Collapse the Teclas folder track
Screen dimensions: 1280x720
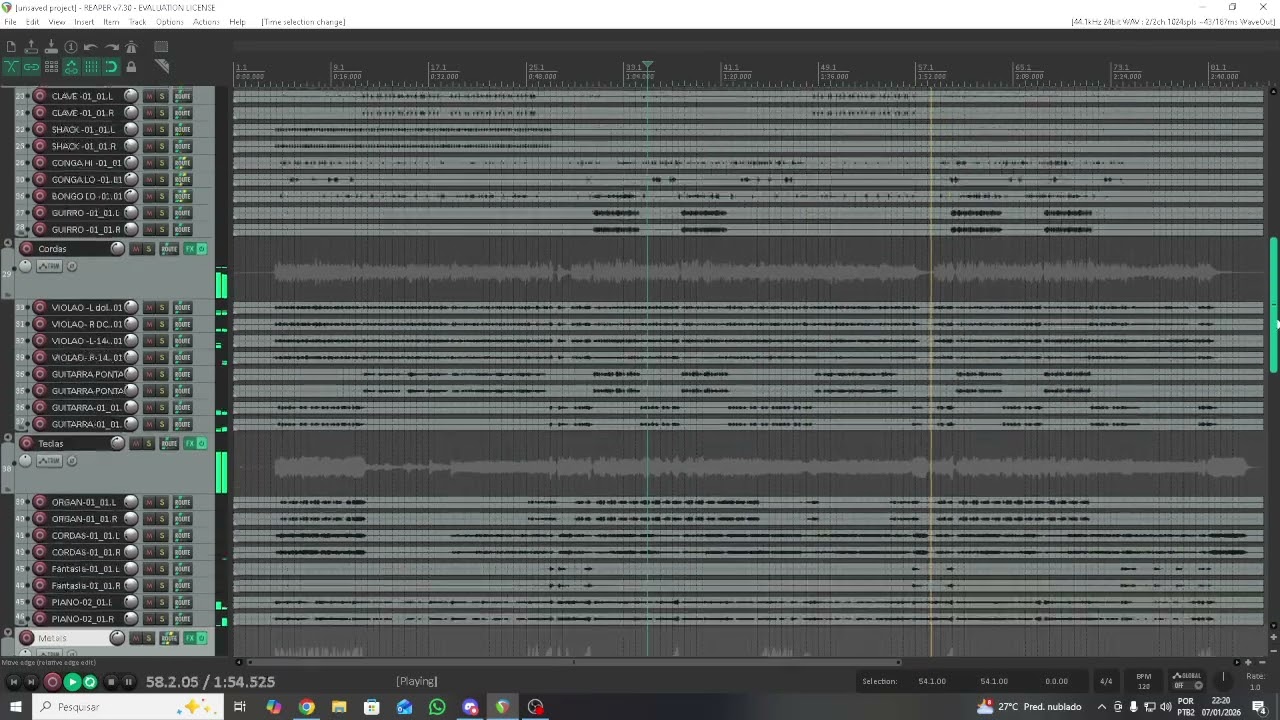(8, 439)
